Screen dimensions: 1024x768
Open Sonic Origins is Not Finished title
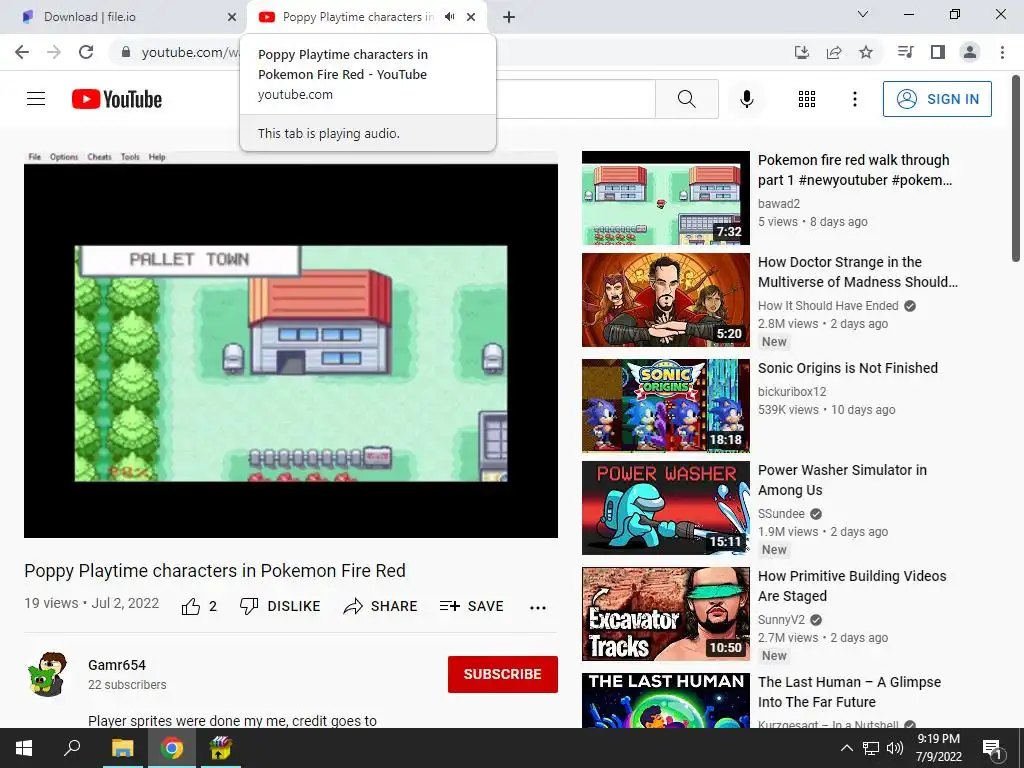[848, 368]
